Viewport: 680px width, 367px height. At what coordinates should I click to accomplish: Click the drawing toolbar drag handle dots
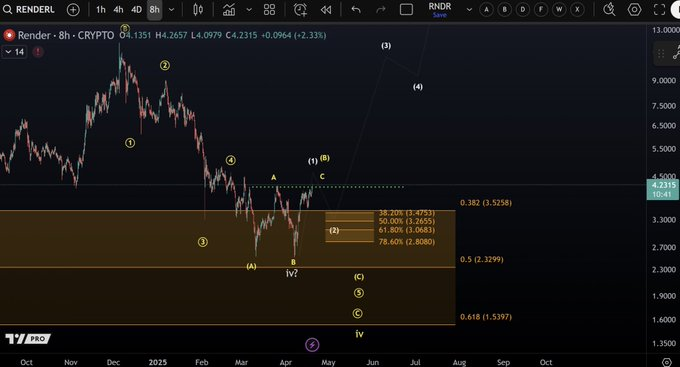[x=660, y=54]
